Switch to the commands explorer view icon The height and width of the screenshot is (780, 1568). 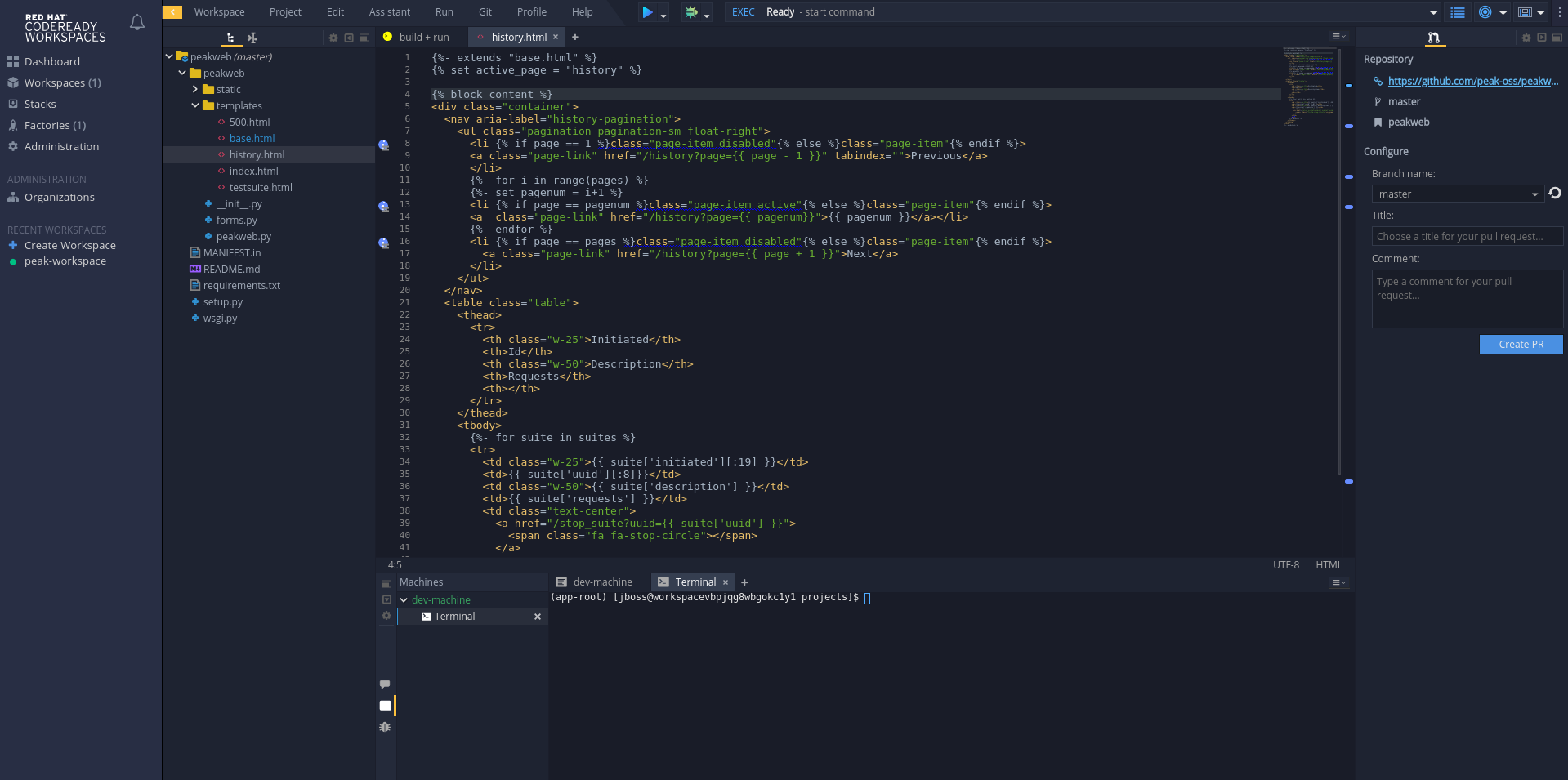(x=252, y=38)
